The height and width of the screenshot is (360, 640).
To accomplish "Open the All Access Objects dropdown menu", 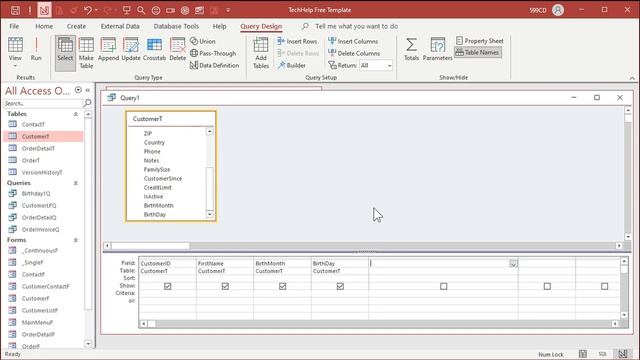I will (78, 90).
